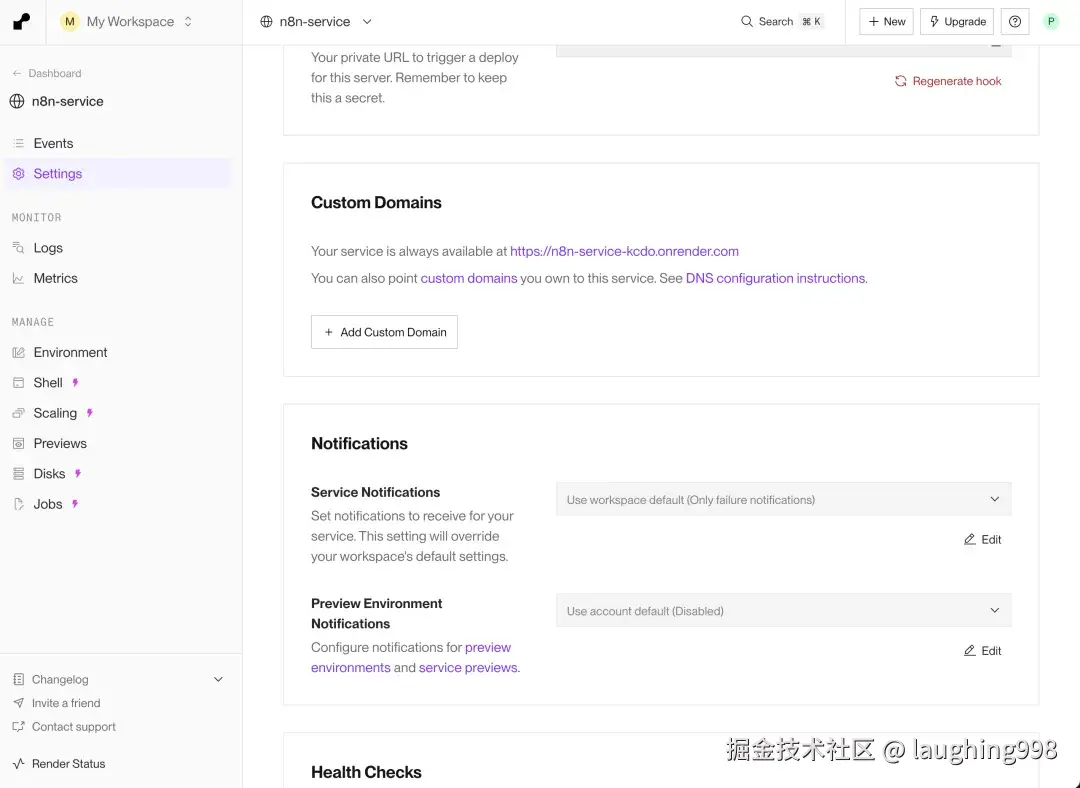The image size is (1080, 788).
Task: Open the My Workspace switcher
Action: pos(127,22)
